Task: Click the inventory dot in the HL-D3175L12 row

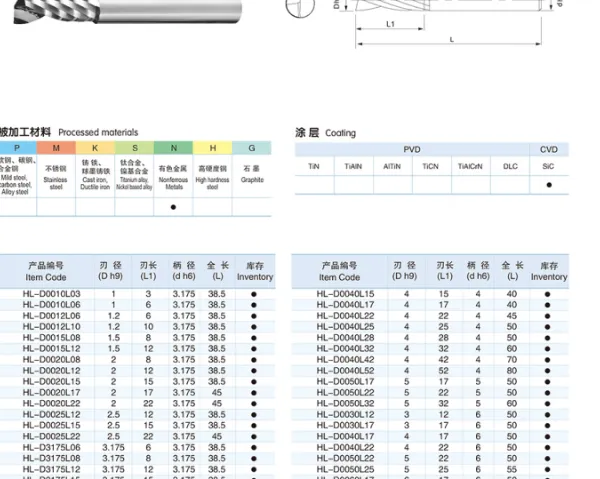Action: point(254,470)
